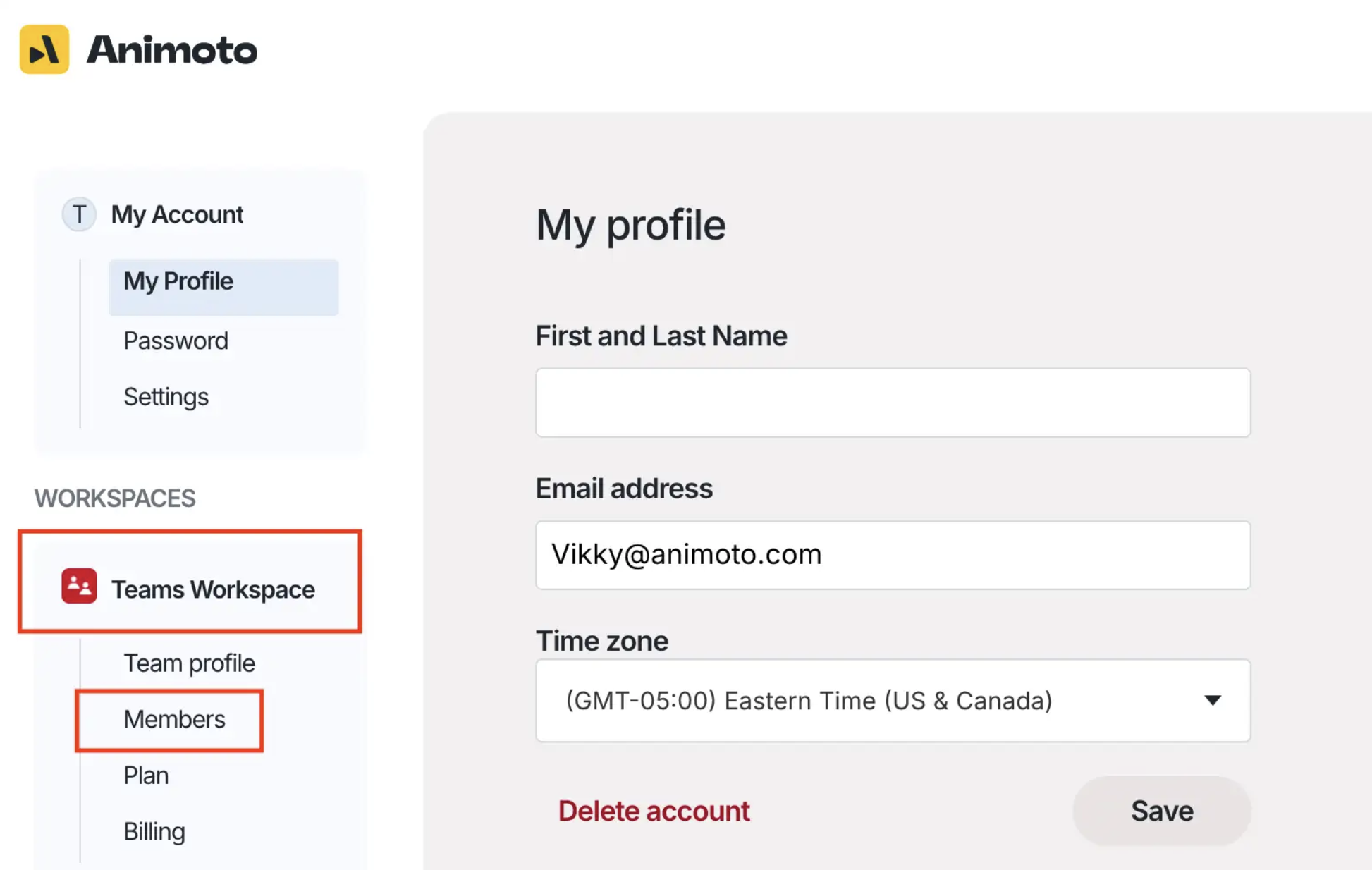Open account Settings from sidebar

coord(166,397)
